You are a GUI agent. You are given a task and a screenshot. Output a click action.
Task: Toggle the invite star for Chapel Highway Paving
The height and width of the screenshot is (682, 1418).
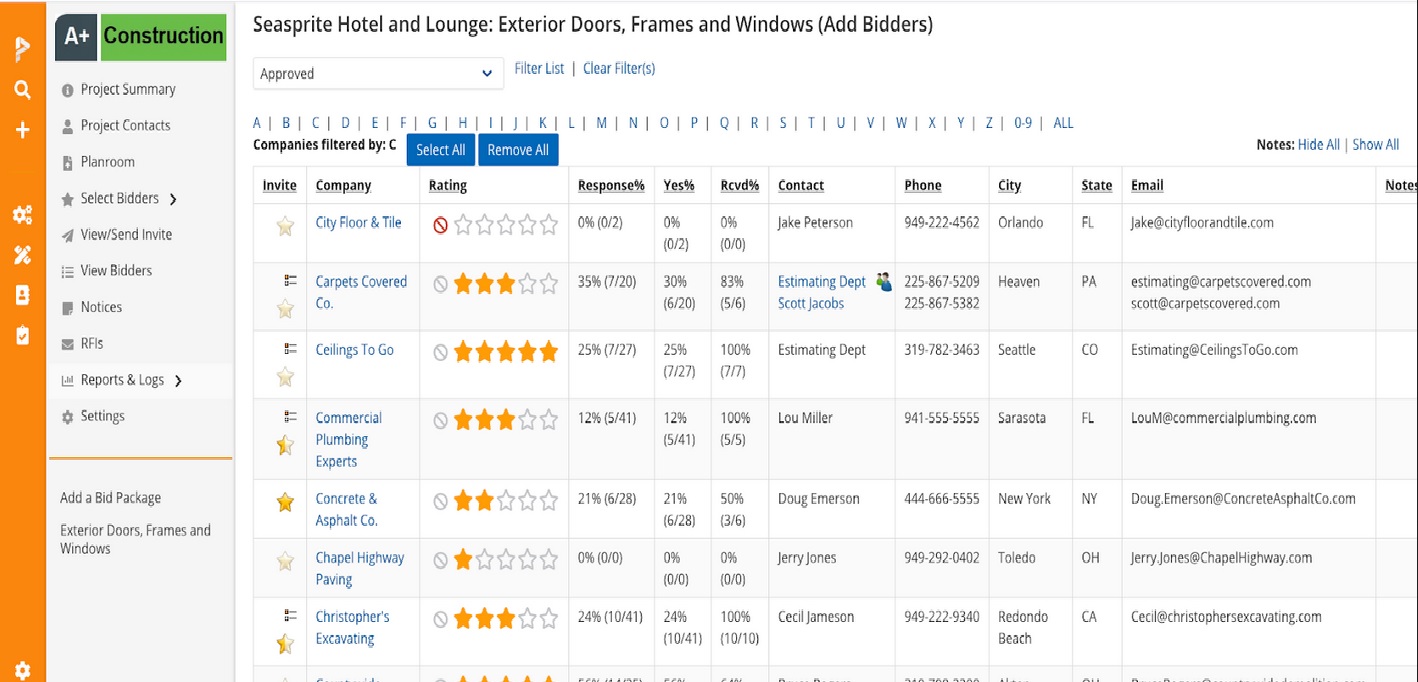point(285,562)
